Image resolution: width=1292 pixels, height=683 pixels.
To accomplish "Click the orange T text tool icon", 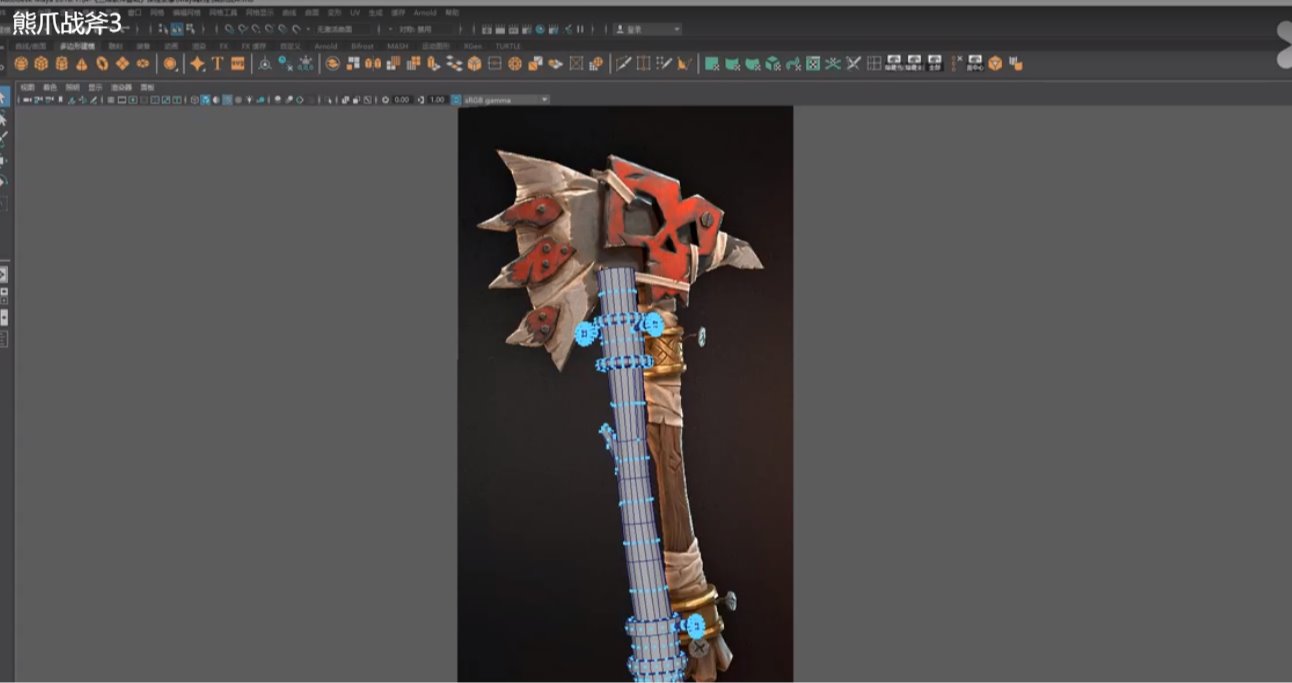I will coord(217,64).
